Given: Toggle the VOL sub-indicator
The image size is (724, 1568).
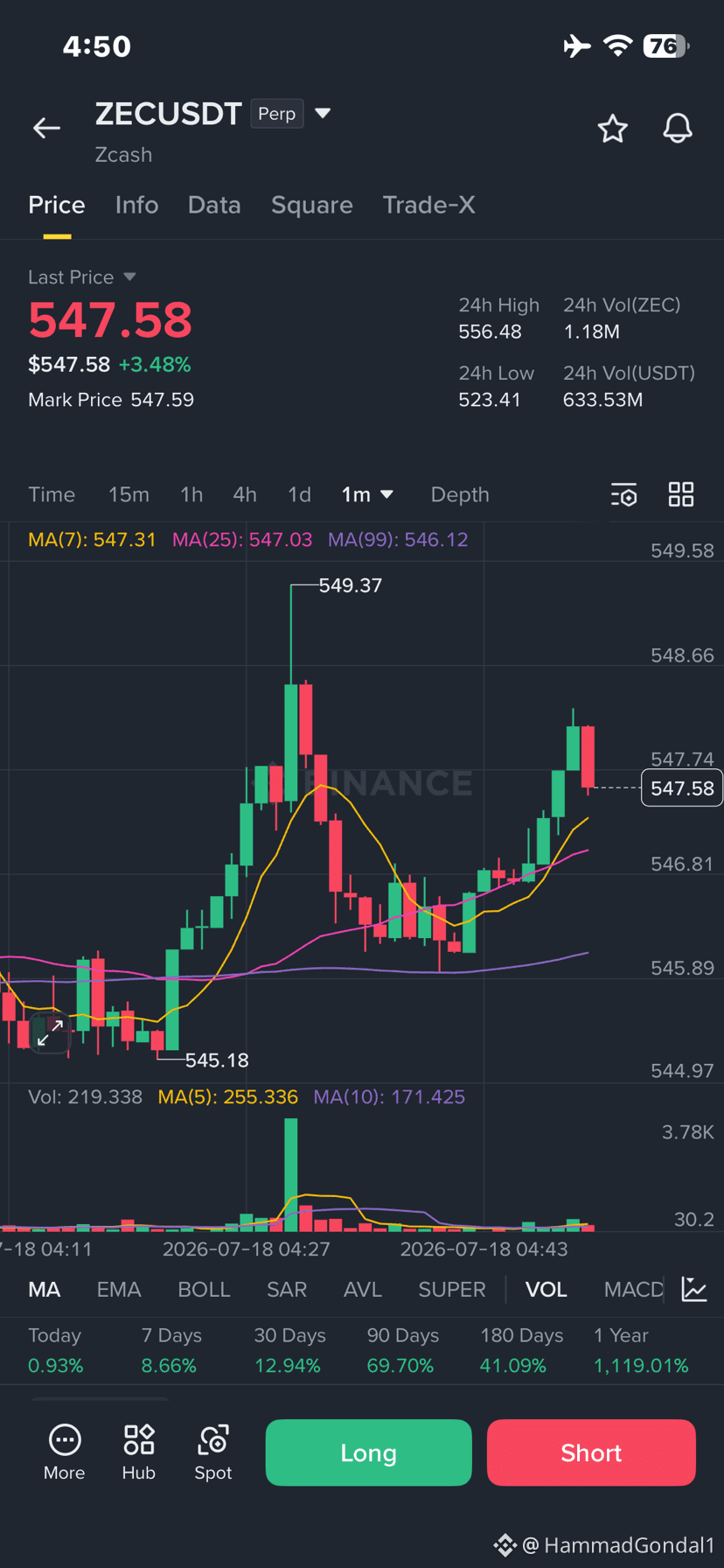Looking at the screenshot, I should coord(546,1289).
